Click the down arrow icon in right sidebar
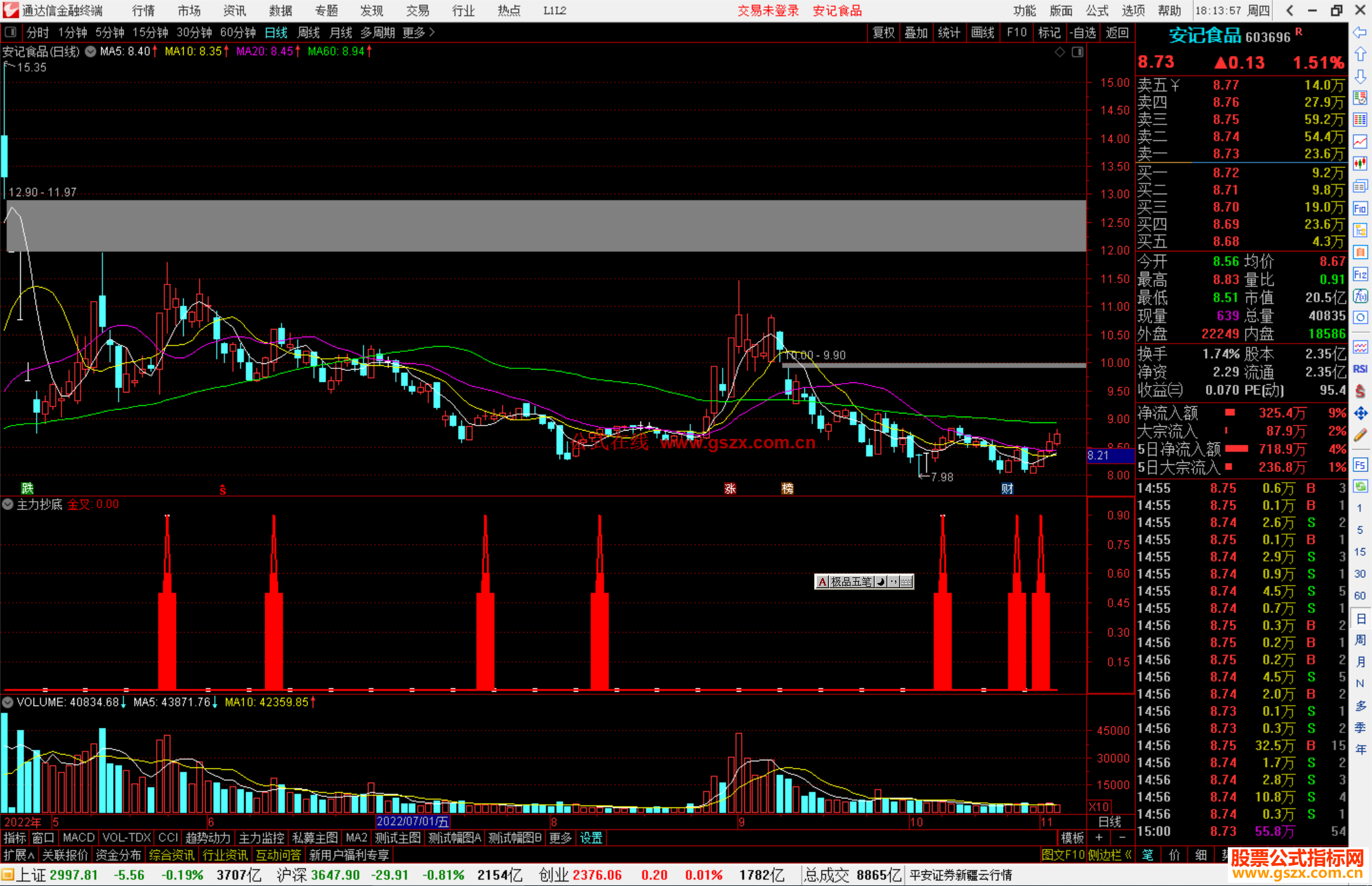Image resolution: width=1372 pixels, height=886 pixels. click(x=1359, y=76)
